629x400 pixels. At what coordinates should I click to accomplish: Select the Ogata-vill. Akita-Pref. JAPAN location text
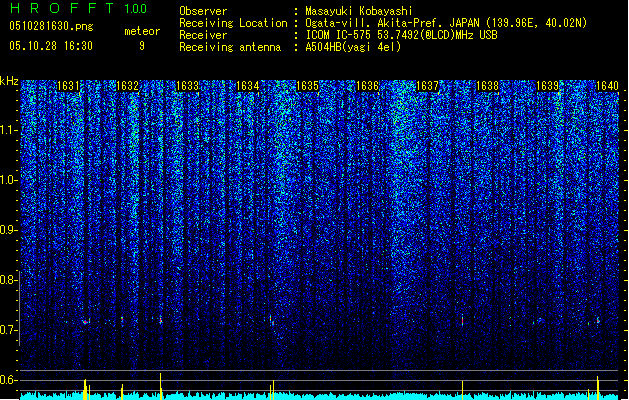446,23
